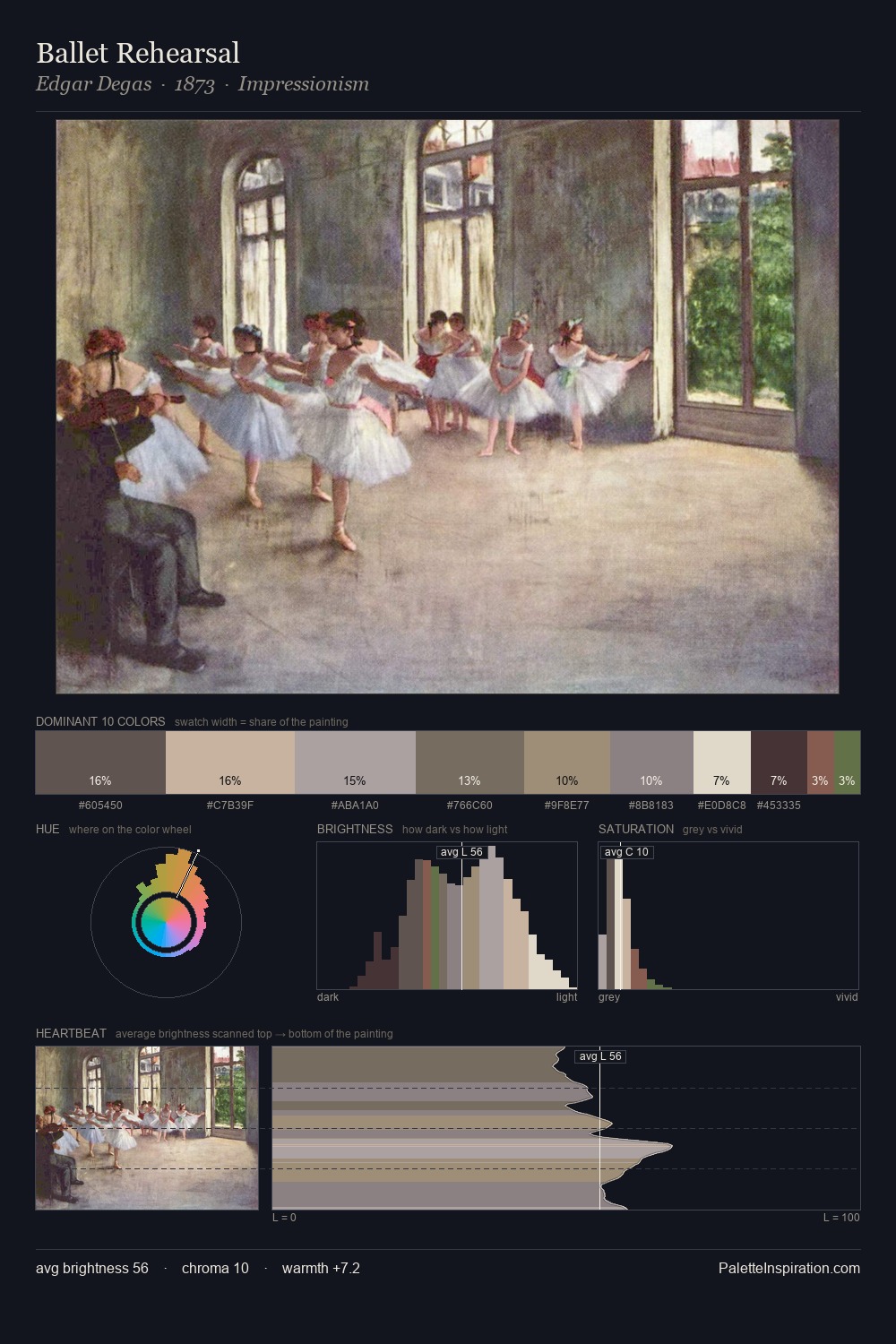Select the 16% dark grey-brown #605450 swatch
Viewport: 896px width, 1344px height.
click(x=100, y=762)
